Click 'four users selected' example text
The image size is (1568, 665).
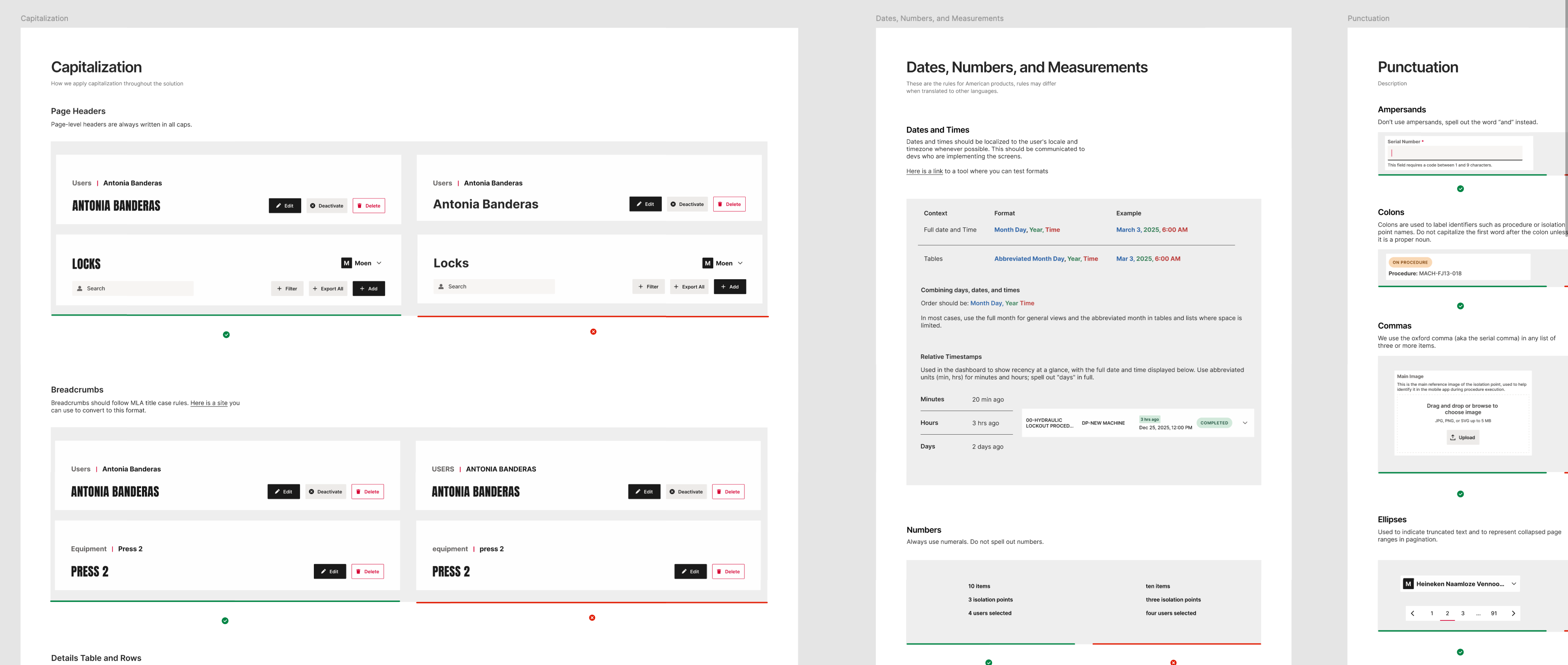[1170, 613]
